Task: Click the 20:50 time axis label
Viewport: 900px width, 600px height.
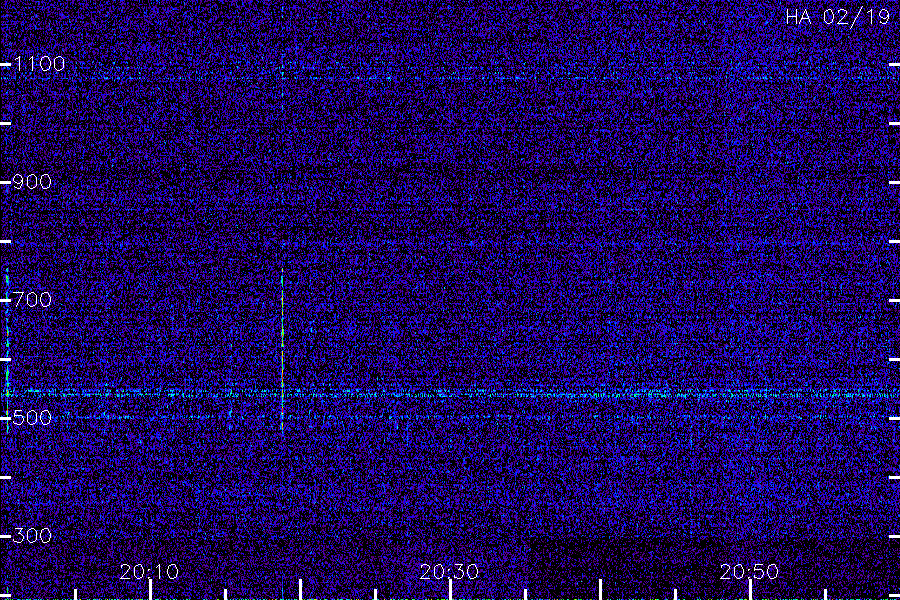Action: tap(749, 572)
